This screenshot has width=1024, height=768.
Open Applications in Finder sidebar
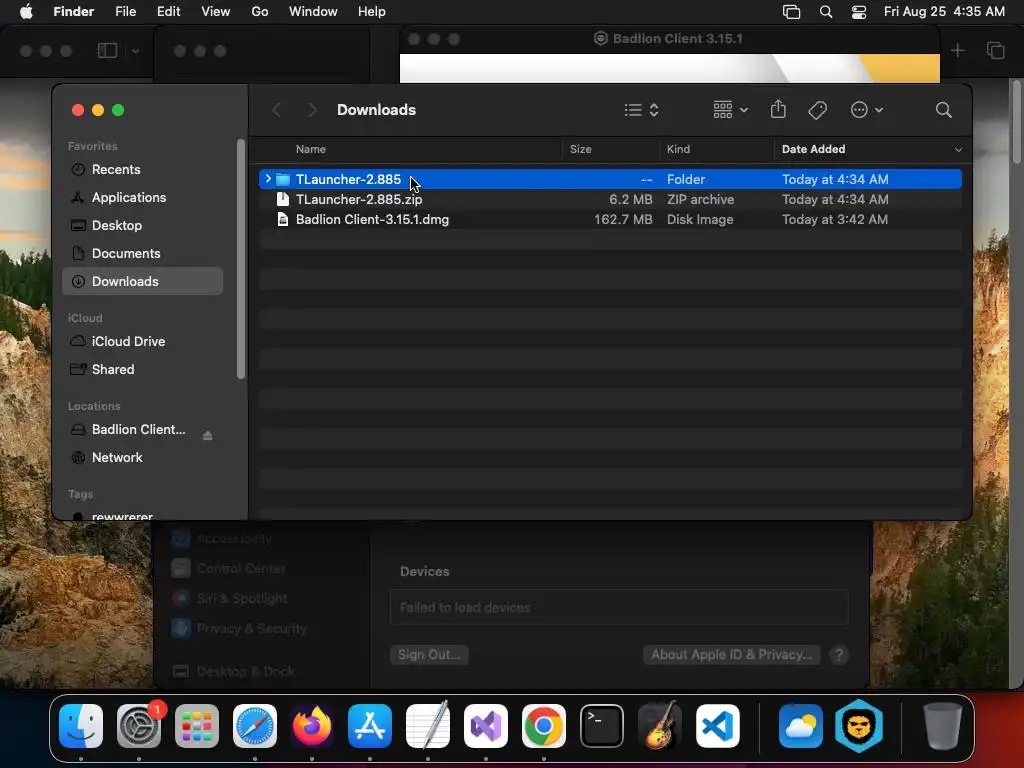click(142, 197)
